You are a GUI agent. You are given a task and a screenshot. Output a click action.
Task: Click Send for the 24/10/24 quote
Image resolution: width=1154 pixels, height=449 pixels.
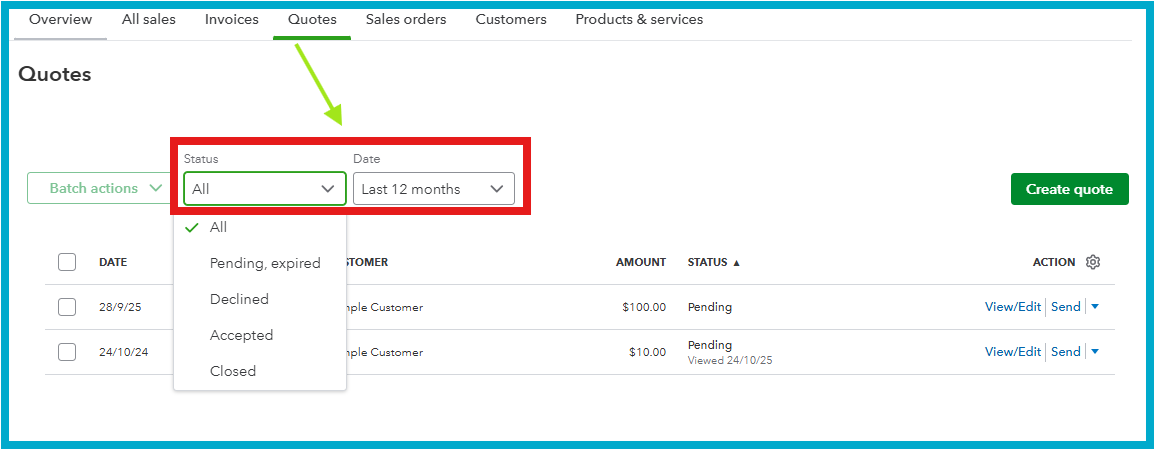[x=1065, y=352]
